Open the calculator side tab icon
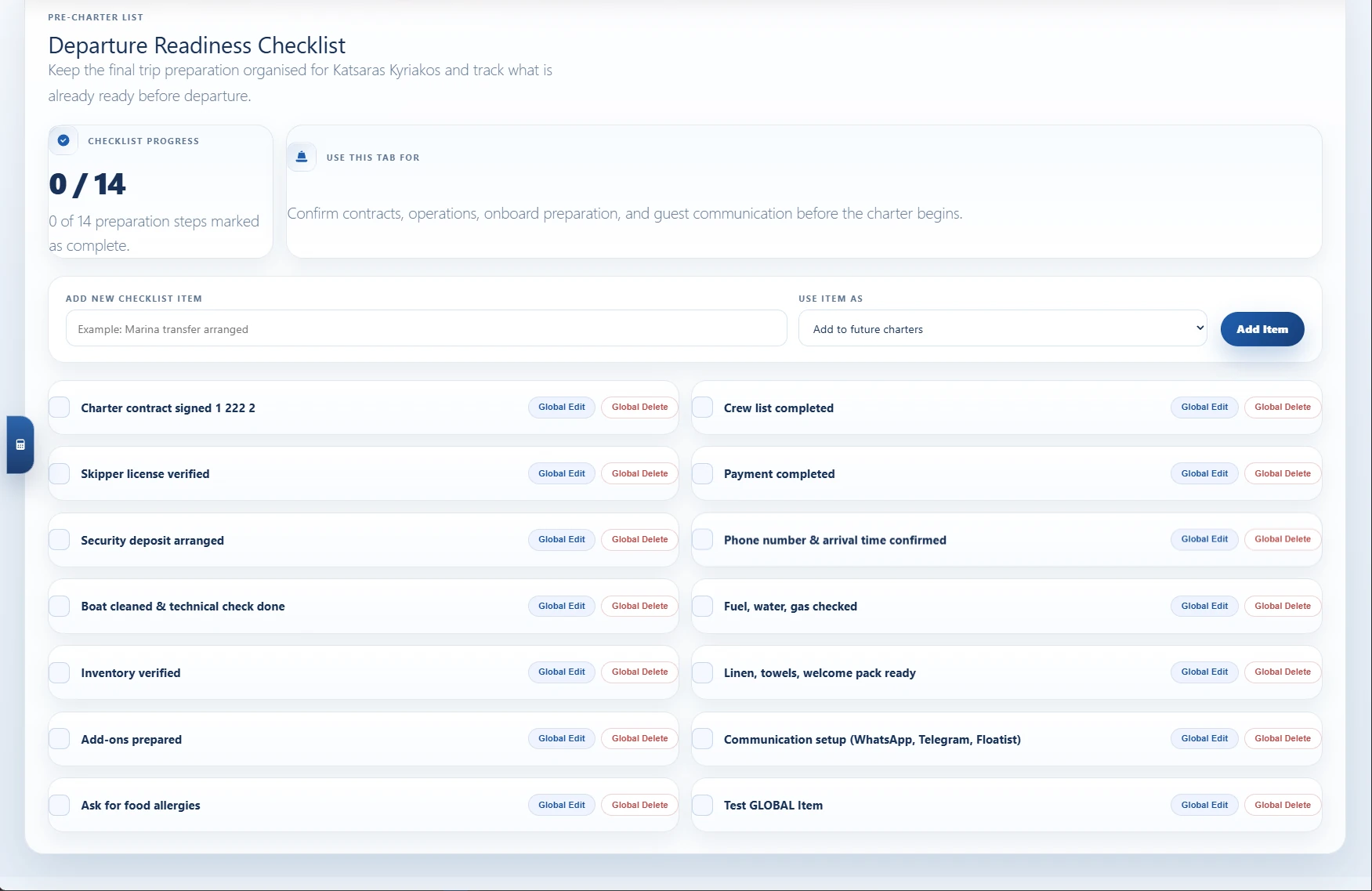 coord(20,444)
